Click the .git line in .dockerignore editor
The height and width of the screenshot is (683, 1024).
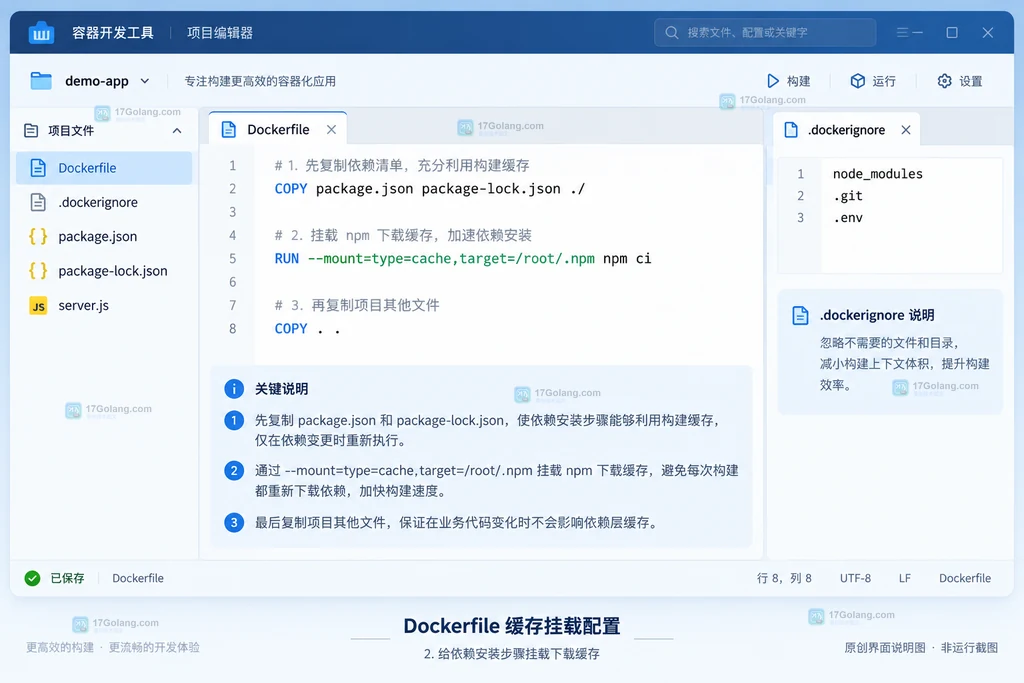(x=848, y=196)
